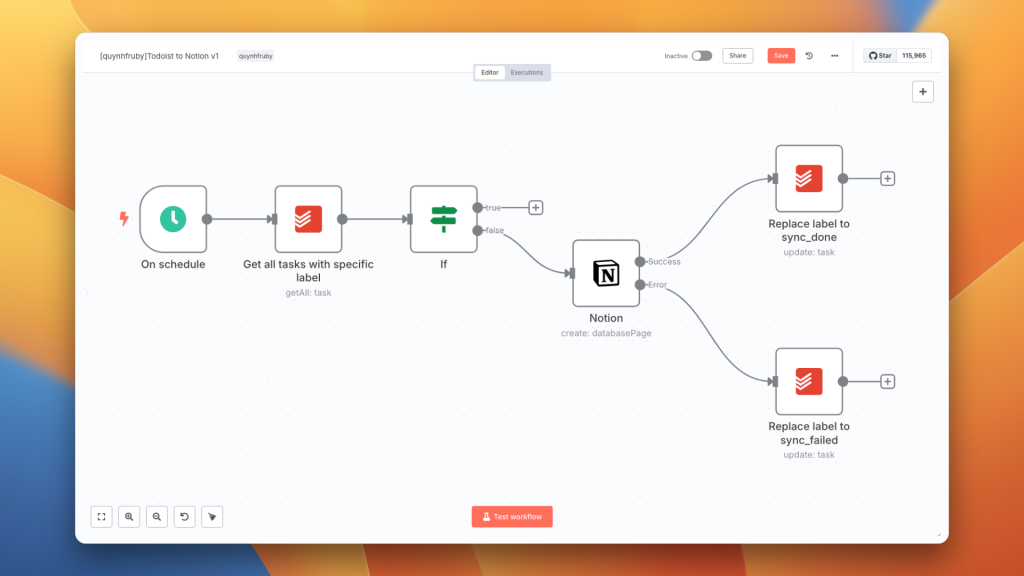Toggle workflow from Inactive to active
The image size is (1024, 576).
click(x=702, y=56)
